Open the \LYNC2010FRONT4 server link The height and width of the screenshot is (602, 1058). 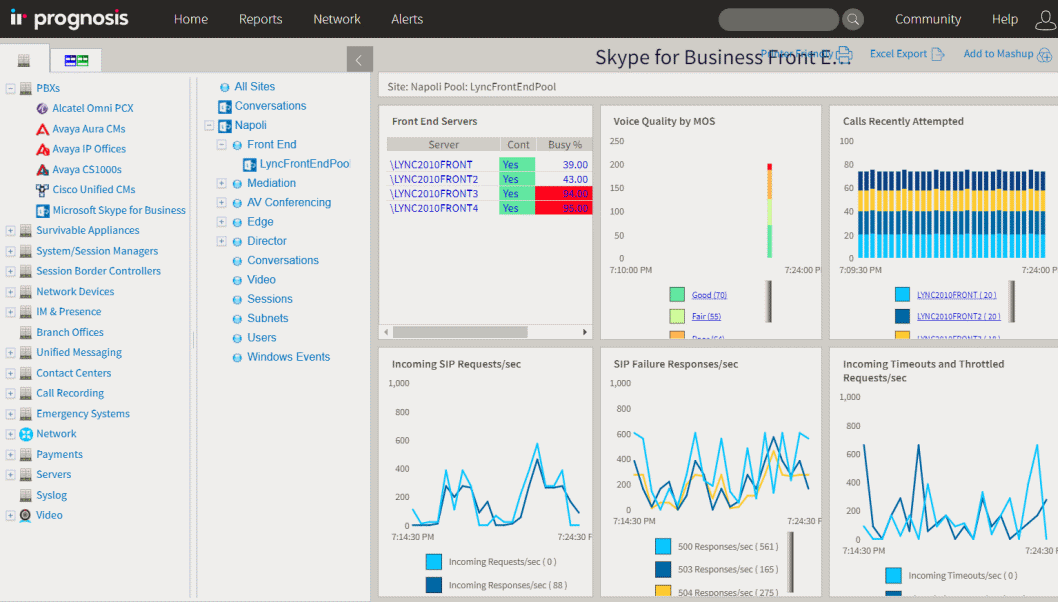tap(433, 209)
